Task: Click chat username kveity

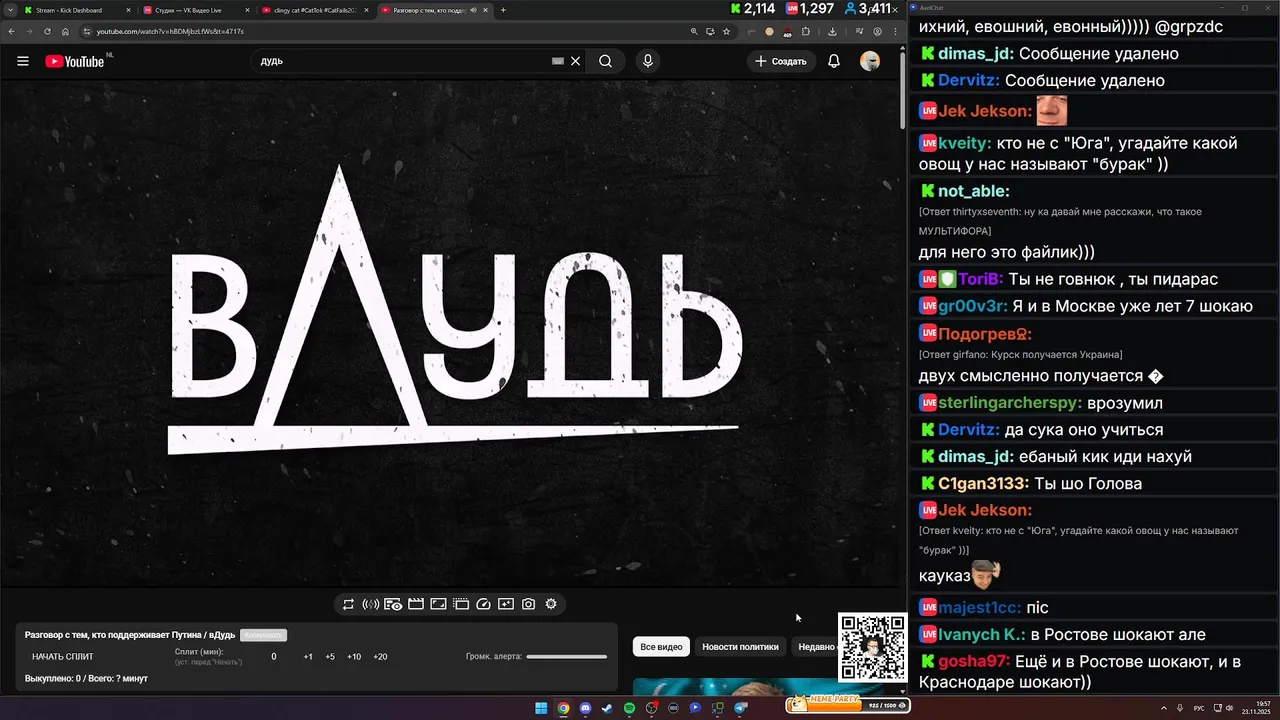Action: 962,143
